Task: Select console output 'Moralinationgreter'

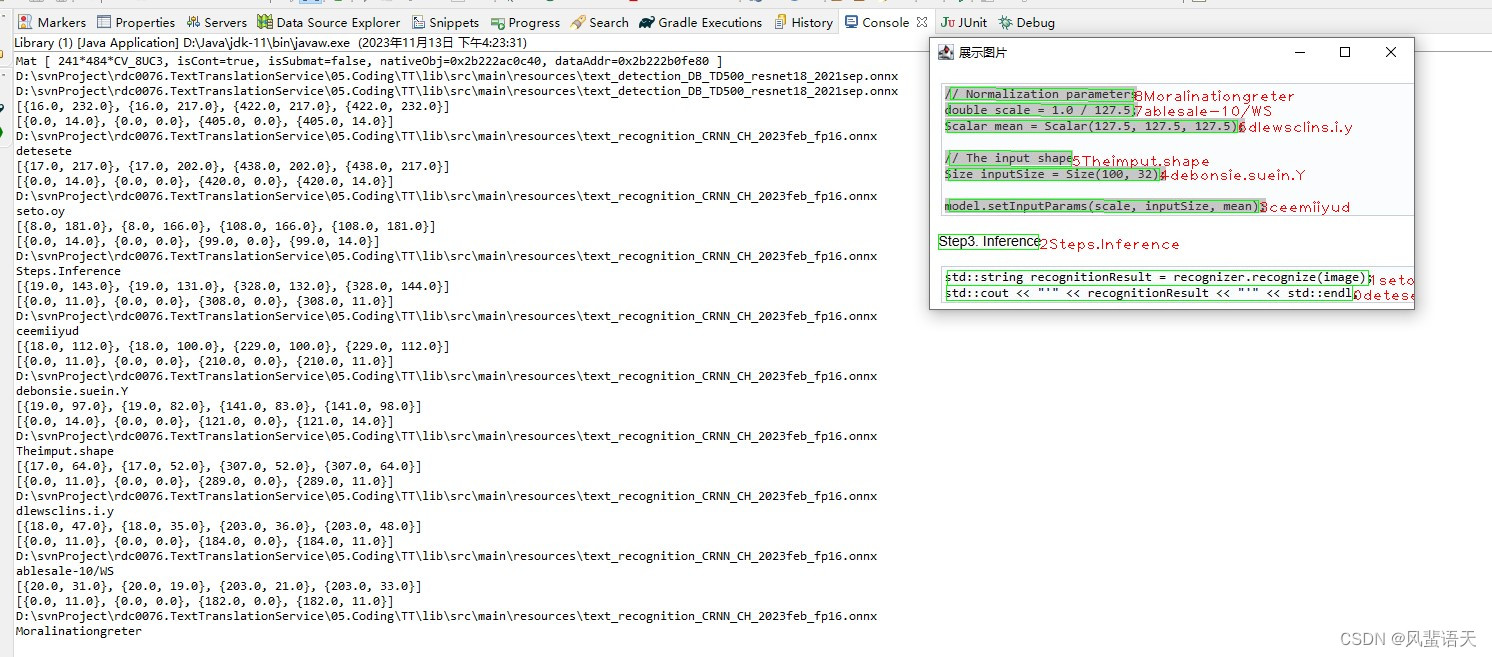Action: 79,631
